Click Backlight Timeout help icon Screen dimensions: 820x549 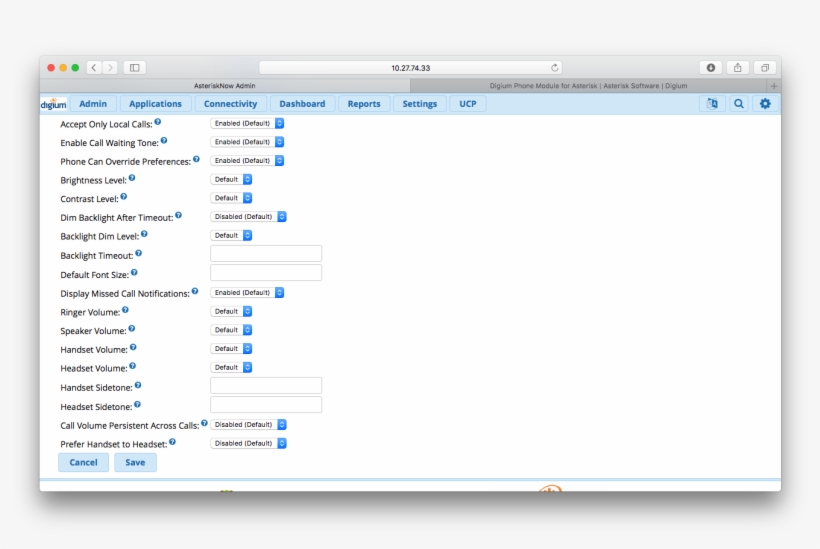(139, 254)
